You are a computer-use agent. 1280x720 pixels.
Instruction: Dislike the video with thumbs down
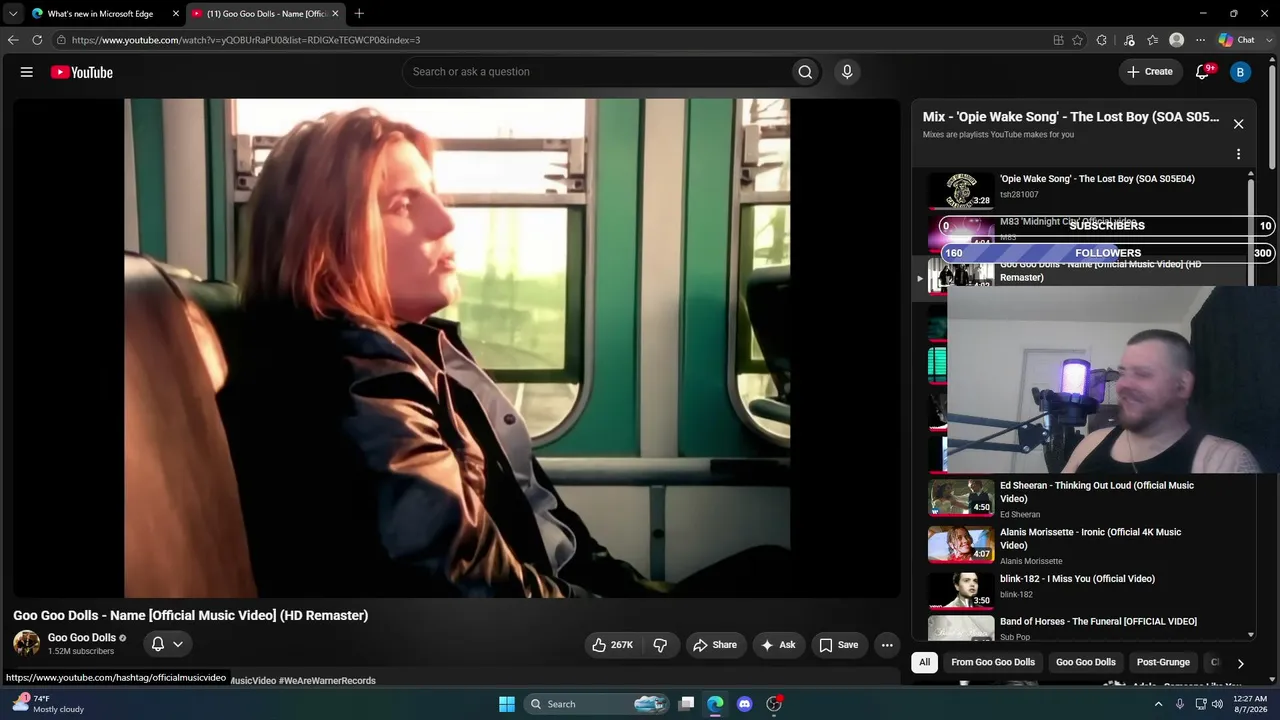pyautogui.click(x=660, y=645)
